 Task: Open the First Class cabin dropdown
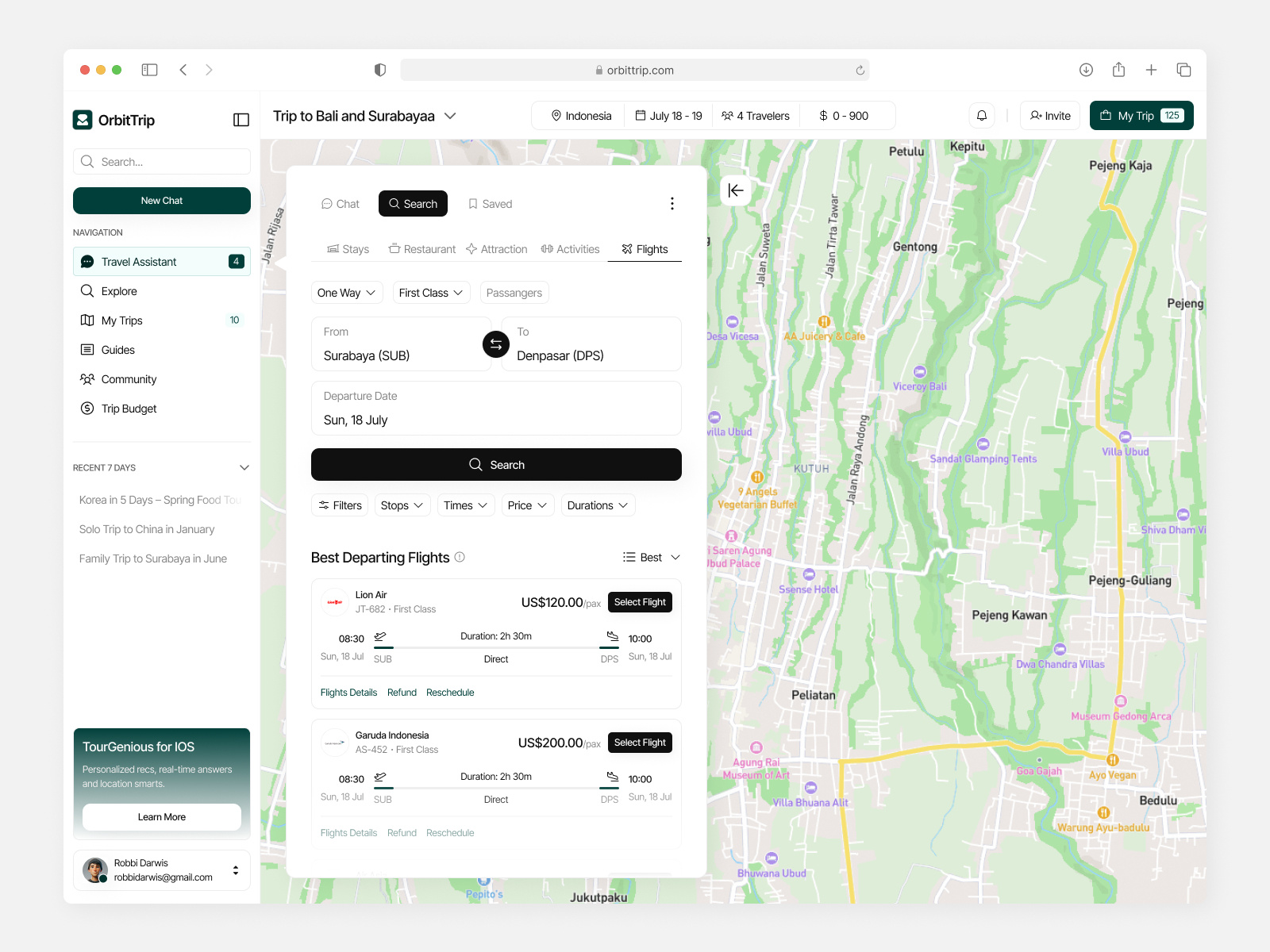click(x=430, y=292)
